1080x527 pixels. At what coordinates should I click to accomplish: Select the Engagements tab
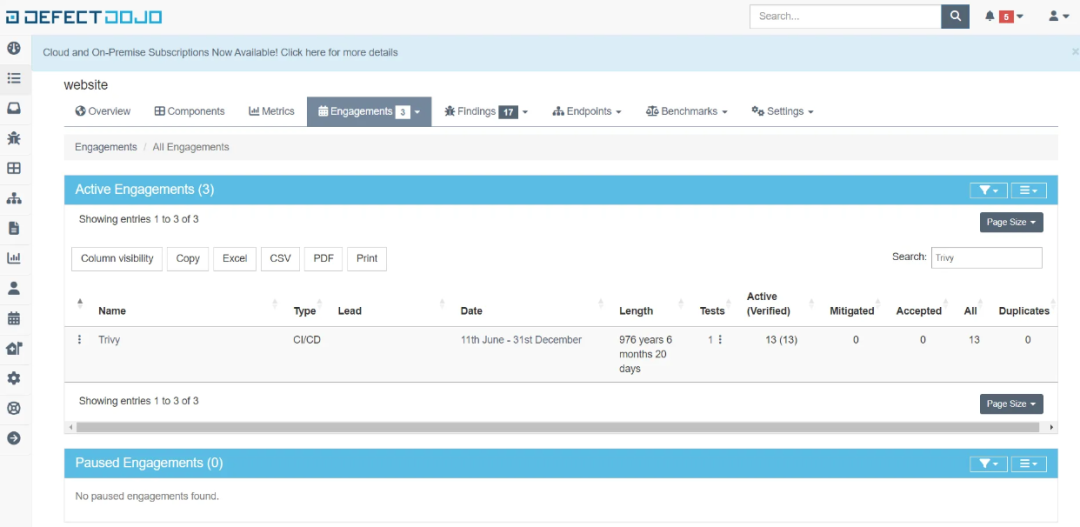click(x=369, y=112)
